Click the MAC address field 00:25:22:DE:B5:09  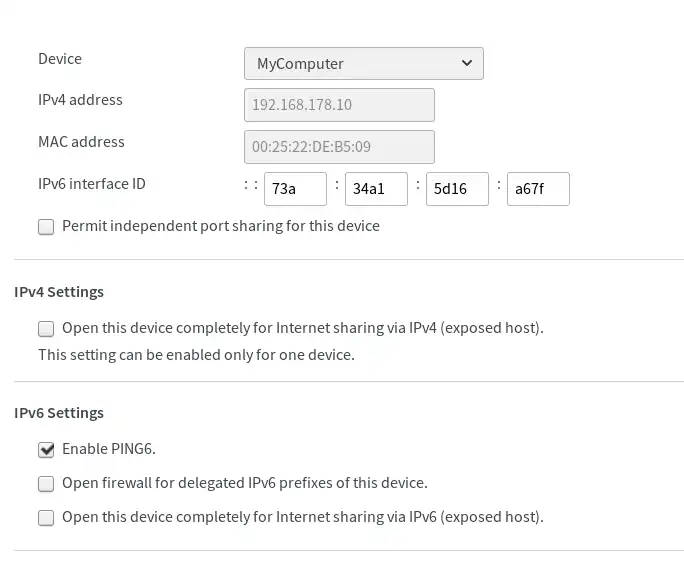339,147
